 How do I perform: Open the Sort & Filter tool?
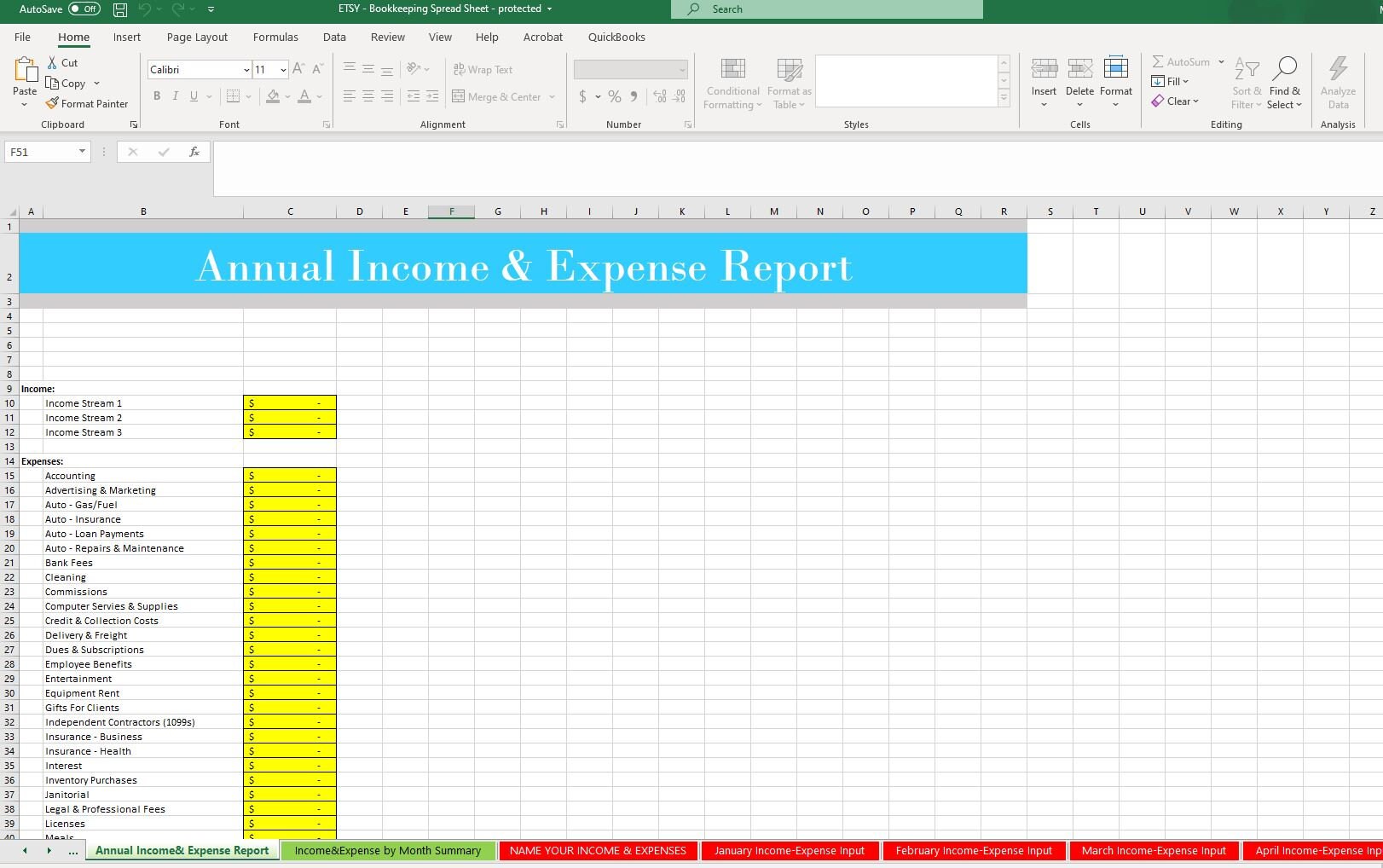click(x=1246, y=83)
